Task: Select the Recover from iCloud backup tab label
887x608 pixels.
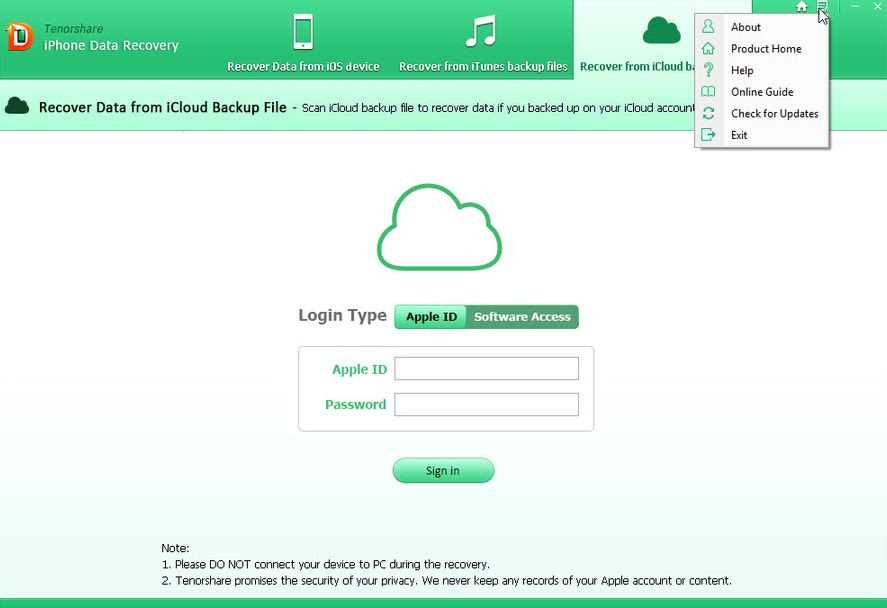Action: pos(637,67)
